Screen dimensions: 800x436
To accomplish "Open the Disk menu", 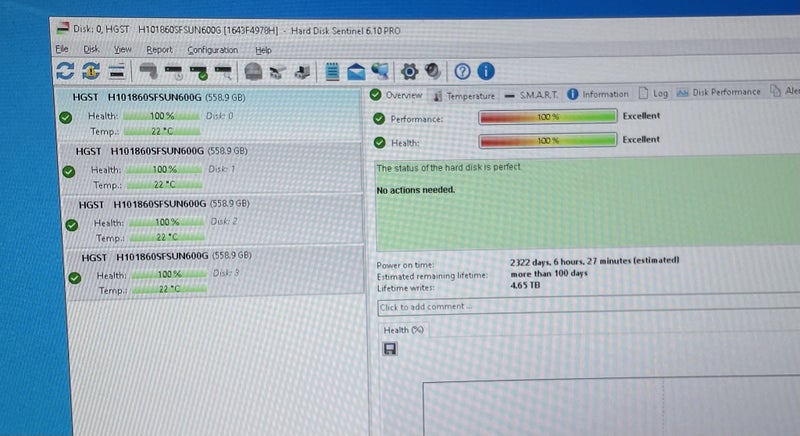I will [91, 49].
